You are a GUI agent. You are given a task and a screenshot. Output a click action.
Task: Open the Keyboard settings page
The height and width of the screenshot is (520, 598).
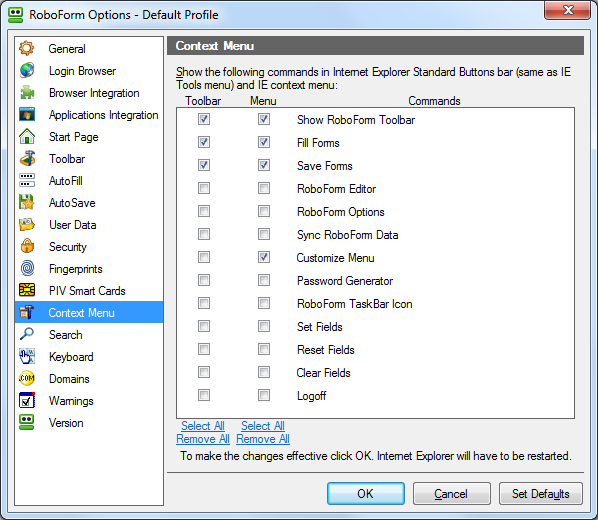pyautogui.click(x=89, y=357)
